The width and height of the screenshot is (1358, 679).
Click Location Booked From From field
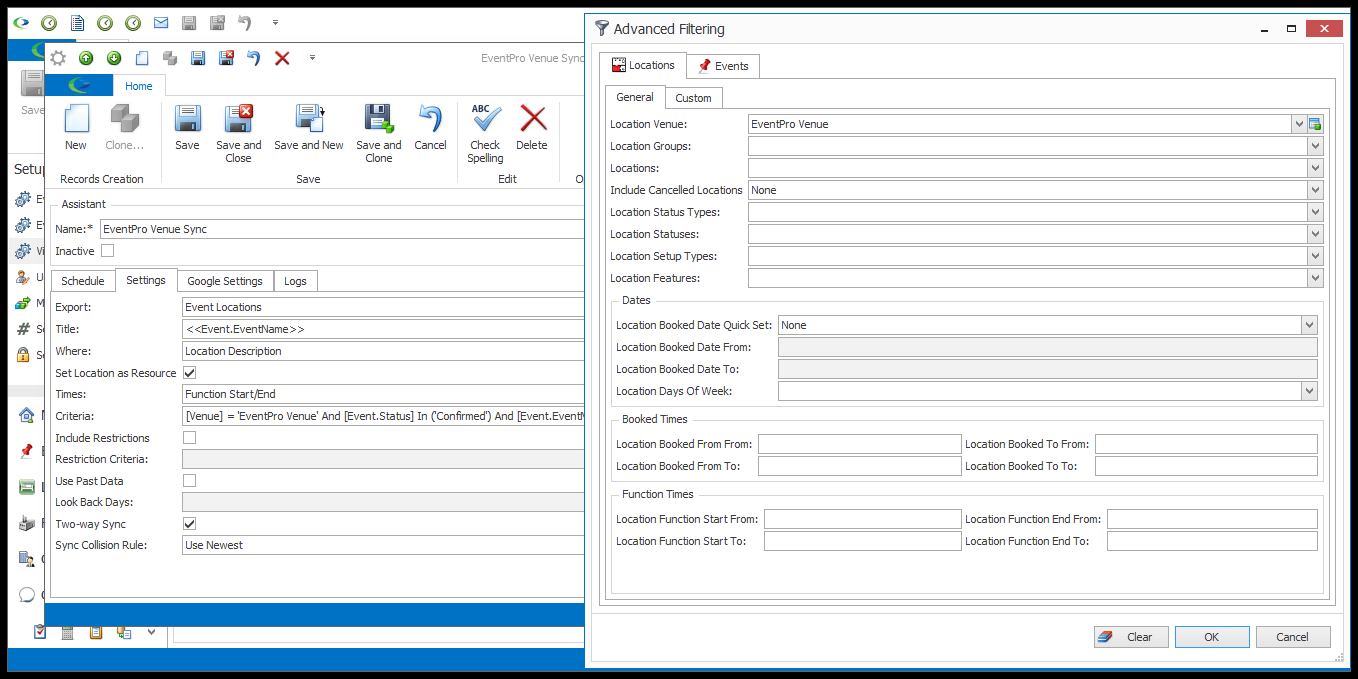[859, 444]
